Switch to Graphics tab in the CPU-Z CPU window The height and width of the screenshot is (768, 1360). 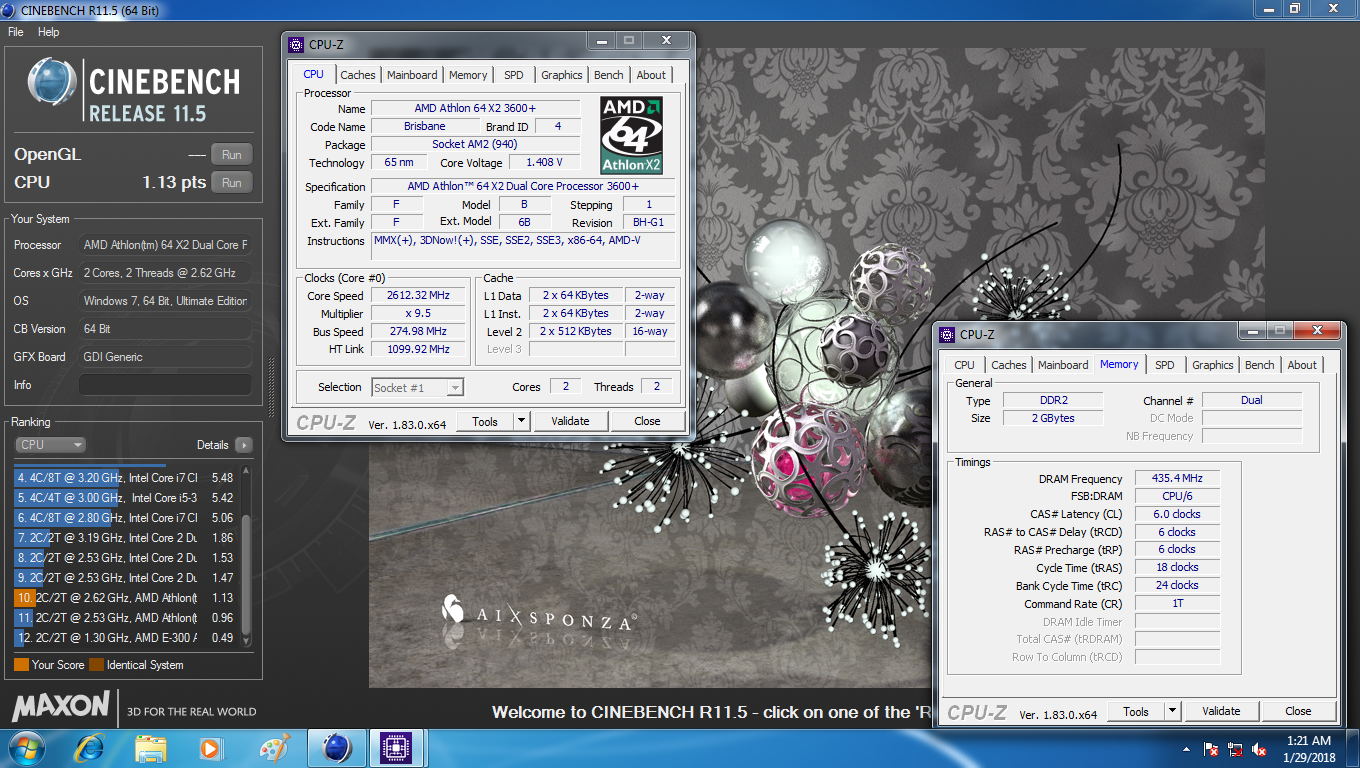pos(562,75)
